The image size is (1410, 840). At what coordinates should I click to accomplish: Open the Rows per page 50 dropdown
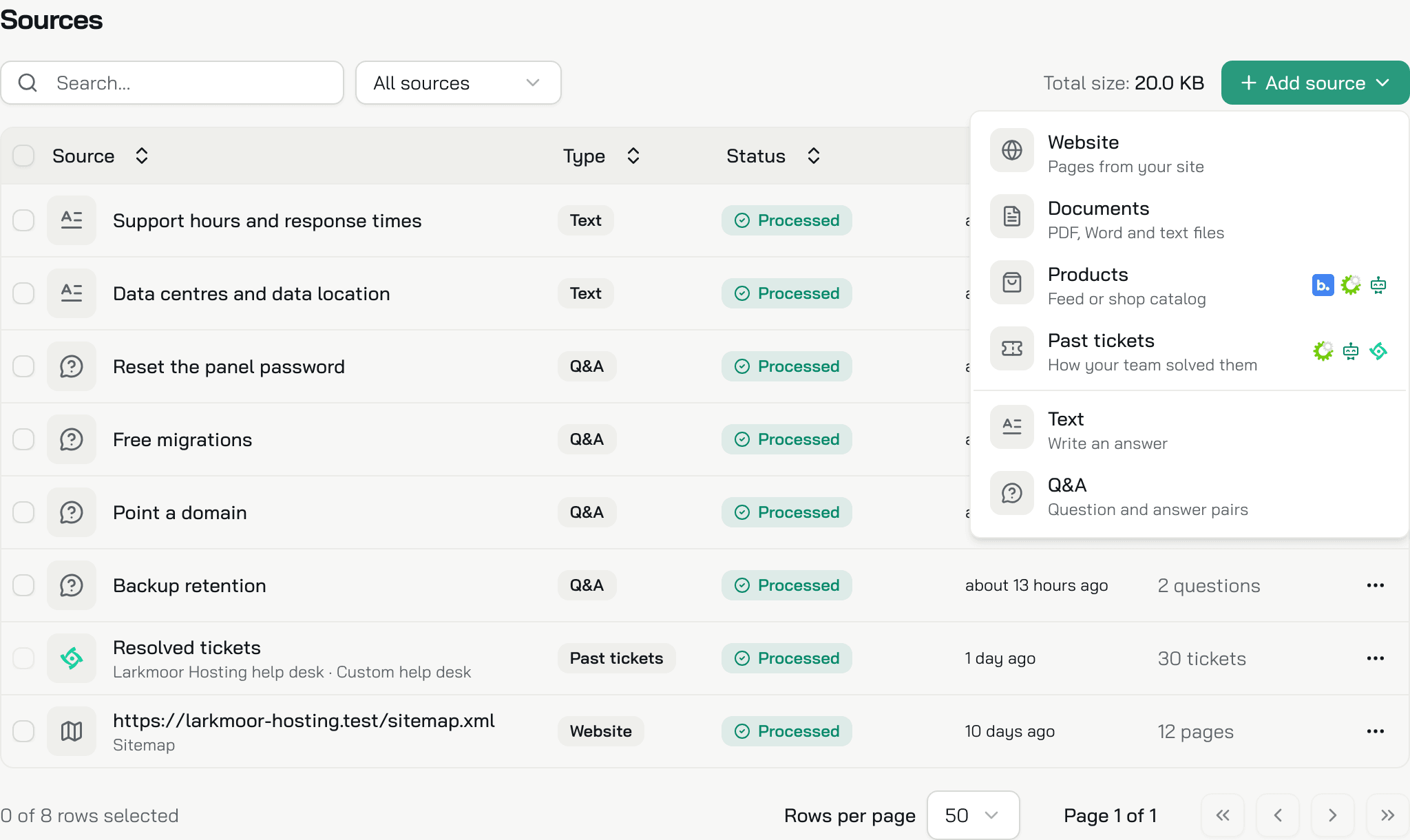973,815
